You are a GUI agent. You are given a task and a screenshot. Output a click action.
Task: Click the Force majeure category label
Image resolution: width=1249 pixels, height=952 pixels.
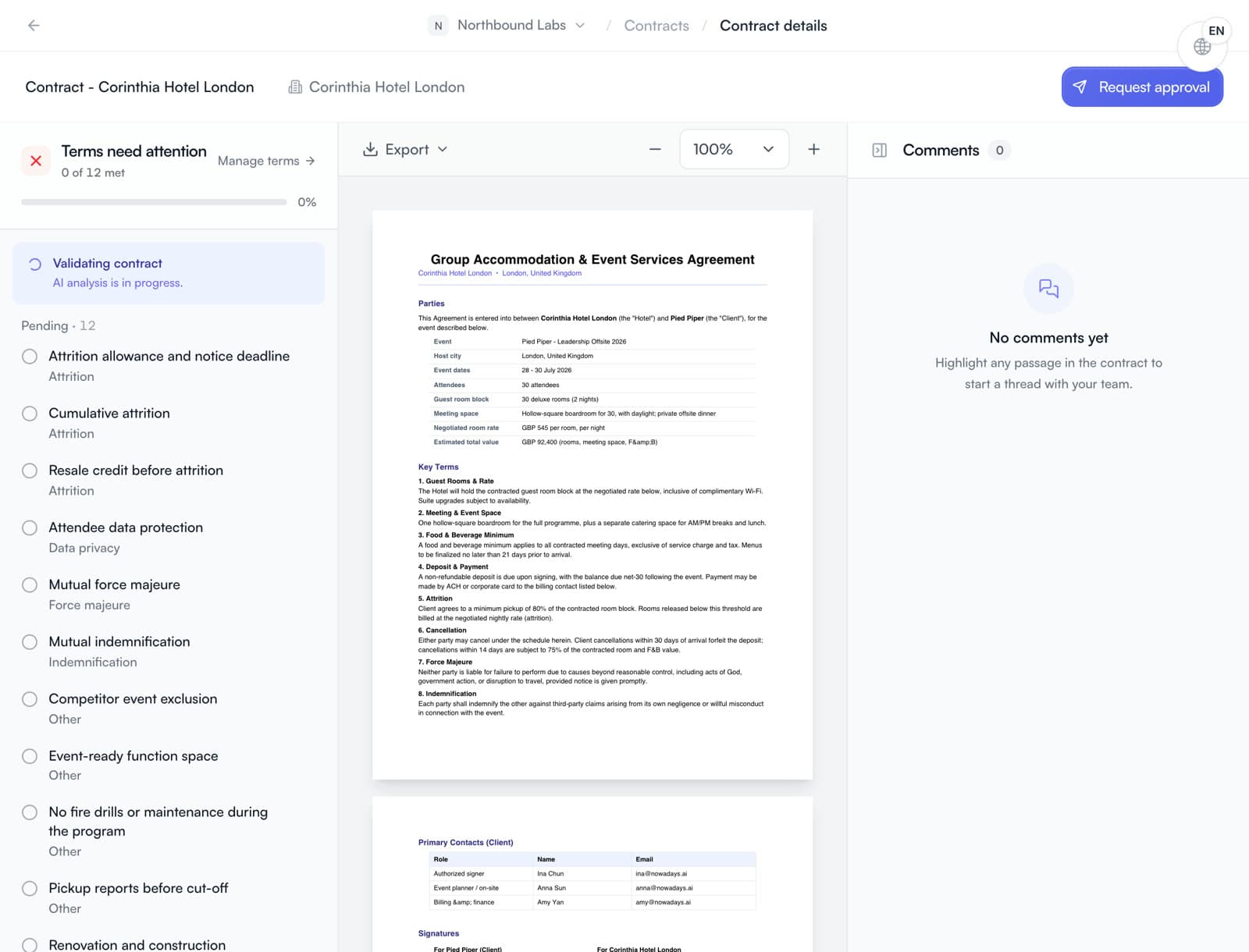(89, 605)
